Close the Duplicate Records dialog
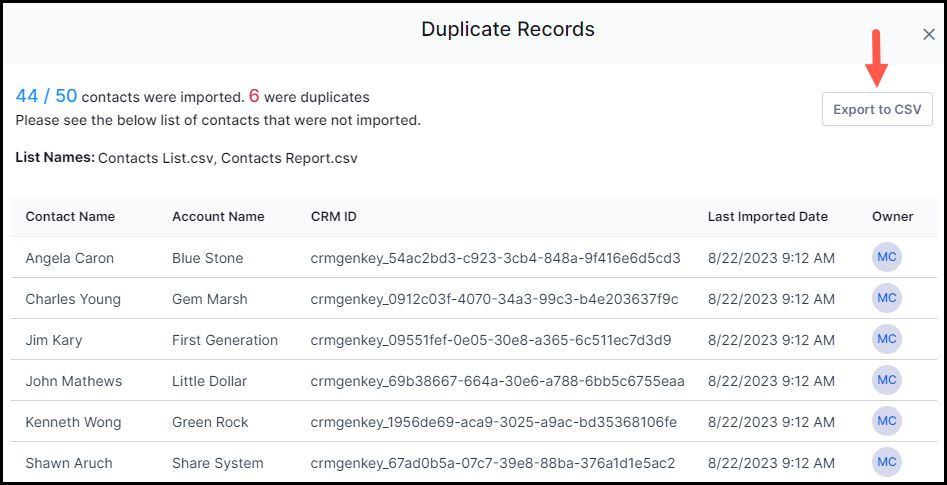947x485 pixels. [929, 35]
